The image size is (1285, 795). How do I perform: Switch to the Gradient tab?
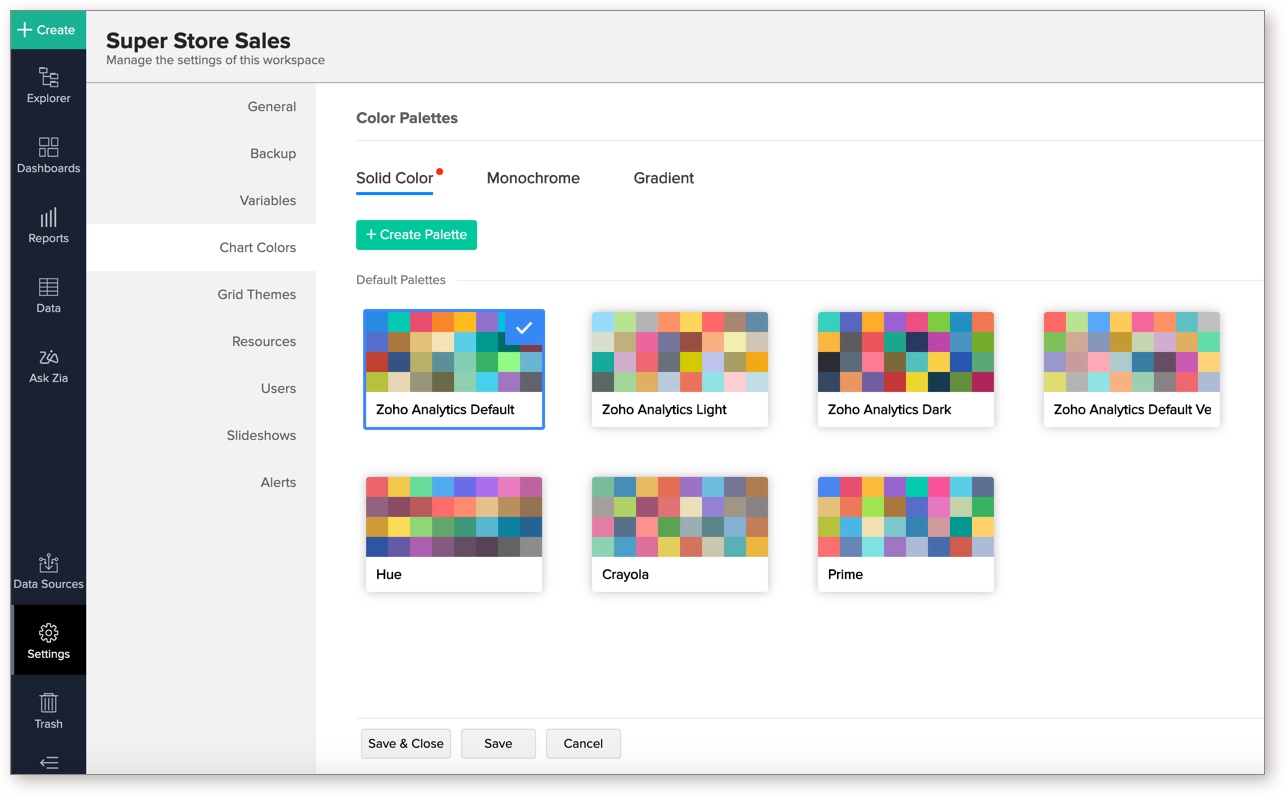tap(663, 178)
